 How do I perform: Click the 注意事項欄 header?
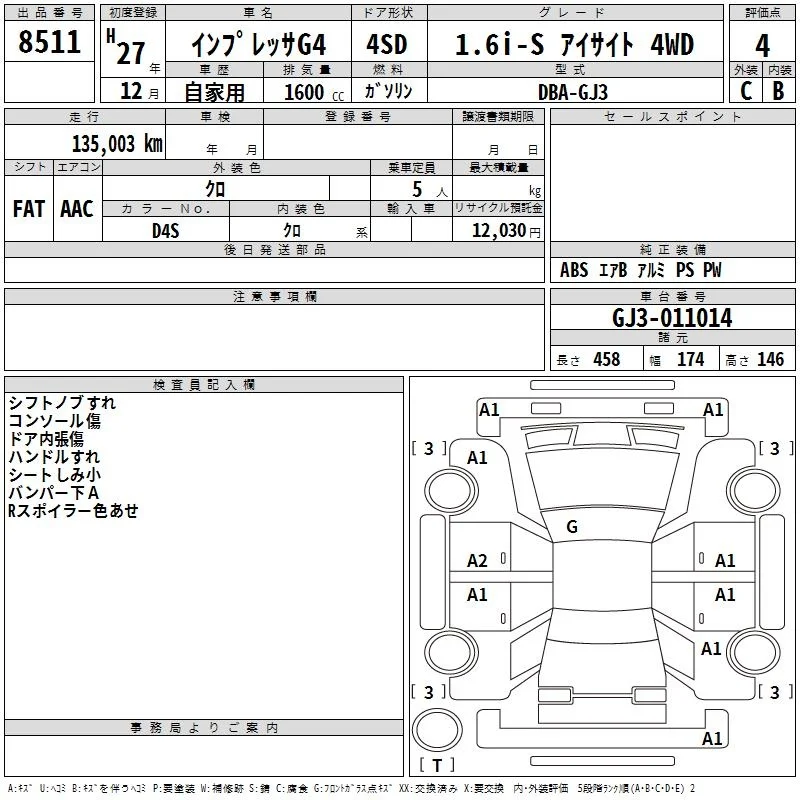(x=274, y=296)
